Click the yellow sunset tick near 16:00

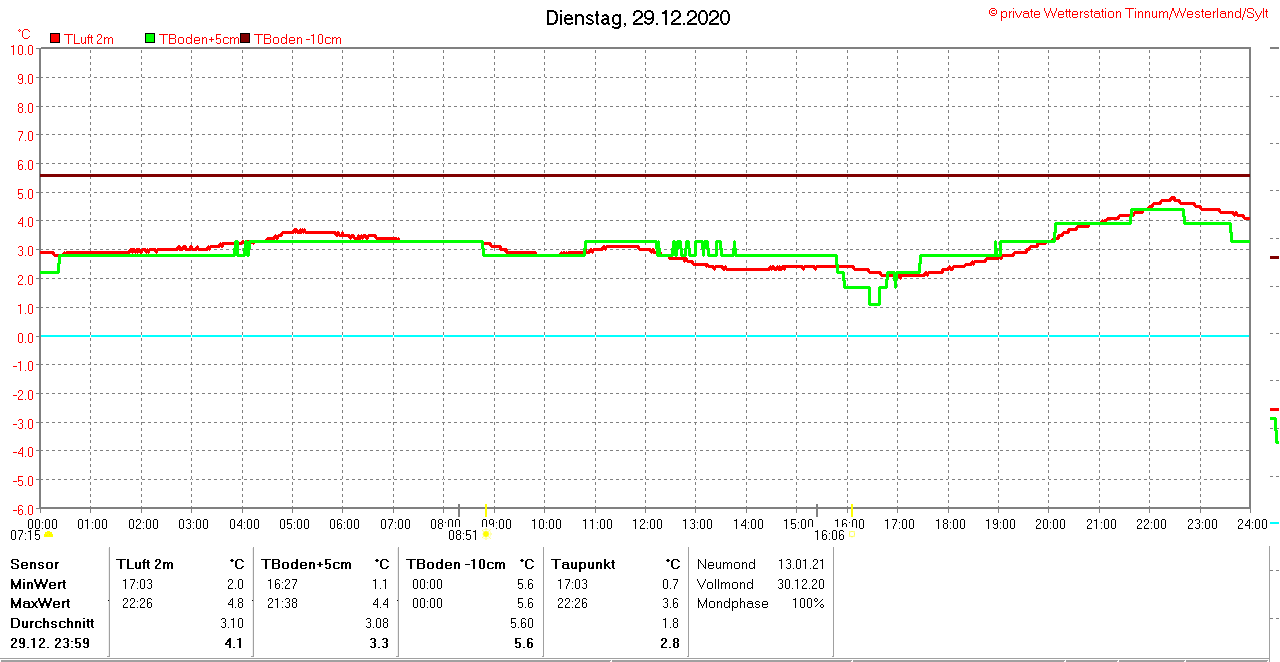pyautogui.click(x=852, y=511)
